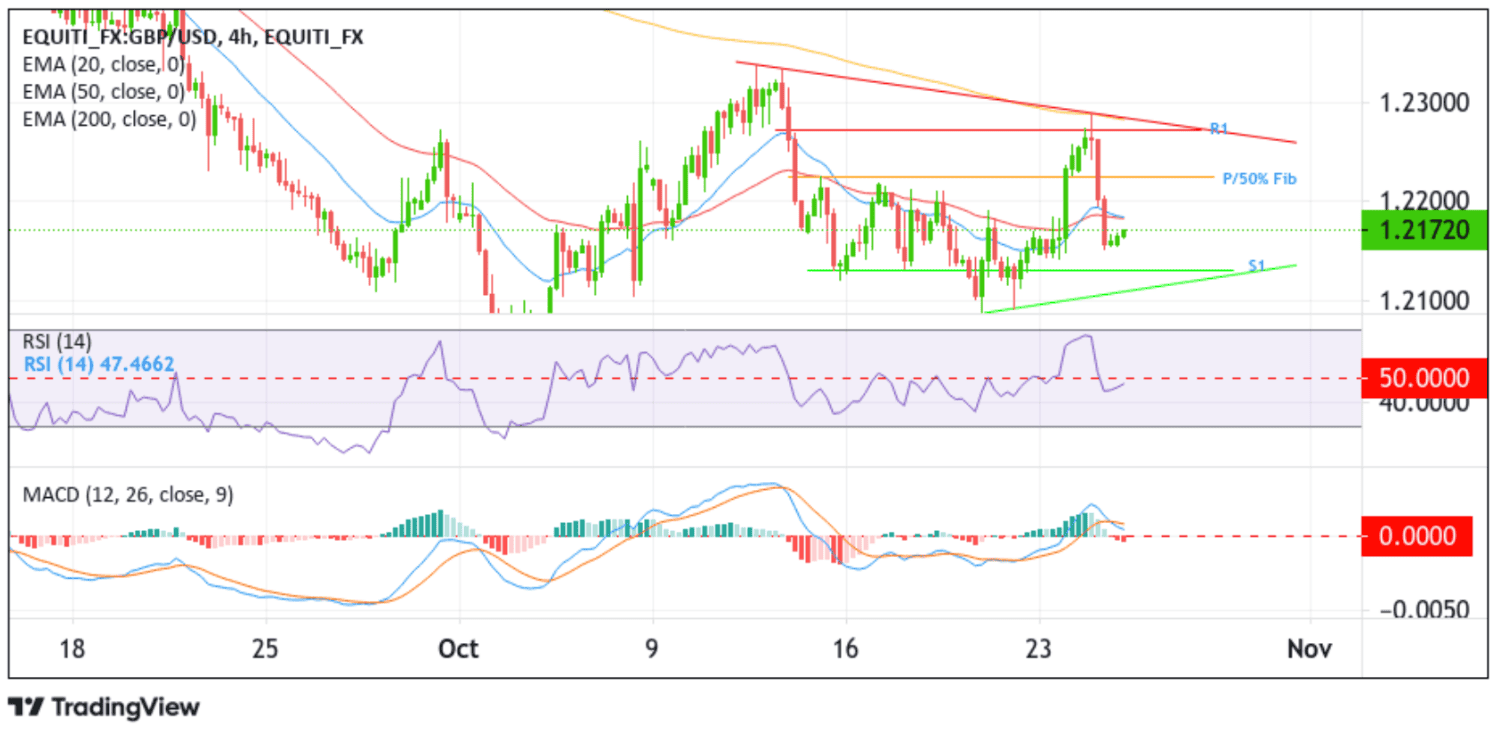Click the current price label 1.21720
Screen dimensions: 1497x742
(x=1424, y=230)
